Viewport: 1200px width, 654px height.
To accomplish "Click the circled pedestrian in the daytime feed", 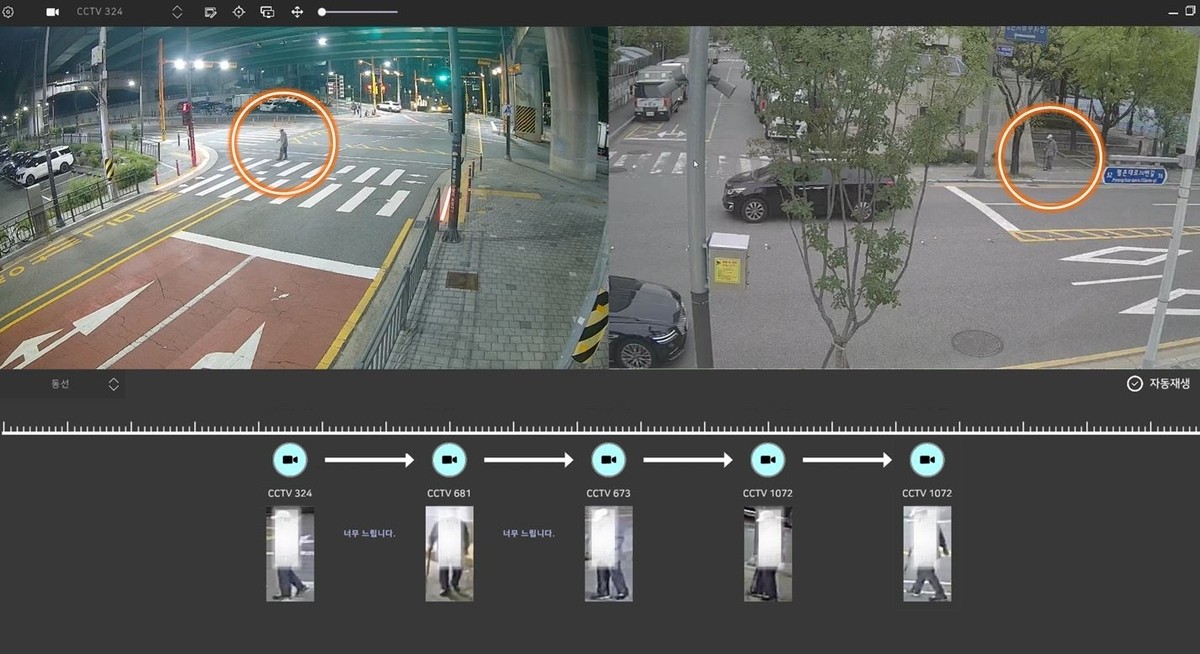I will click(1049, 153).
